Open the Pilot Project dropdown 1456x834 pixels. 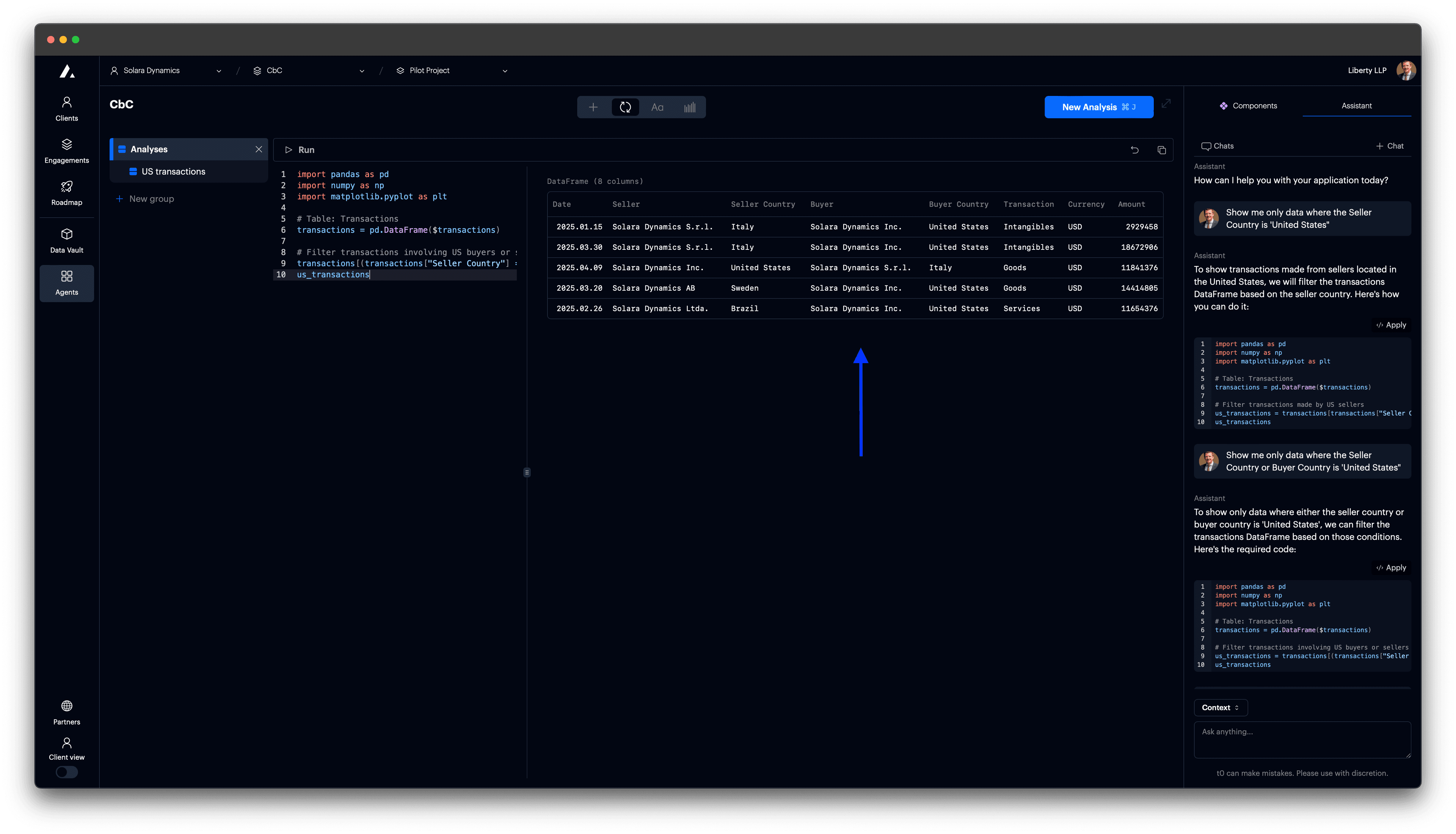click(504, 71)
